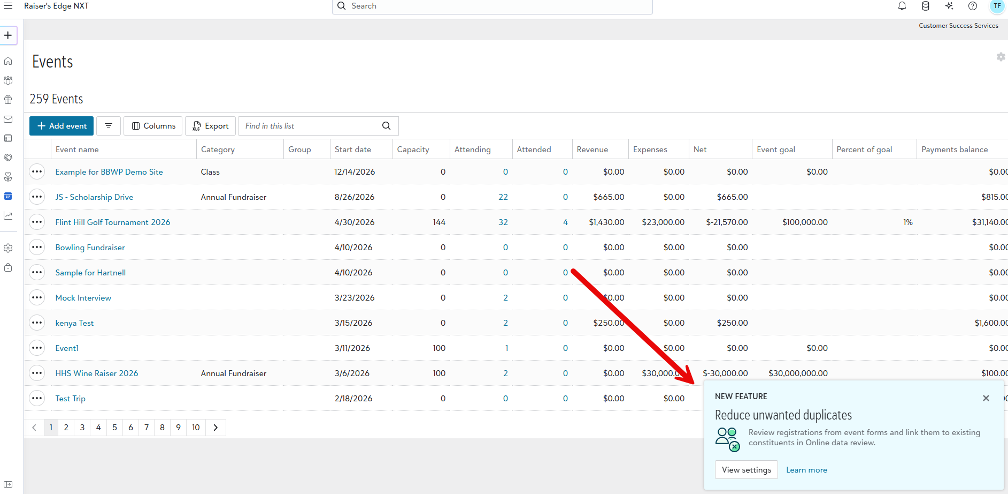Go to page 2 in pagination
The height and width of the screenshot is (494, 1008).
[66, 427]
